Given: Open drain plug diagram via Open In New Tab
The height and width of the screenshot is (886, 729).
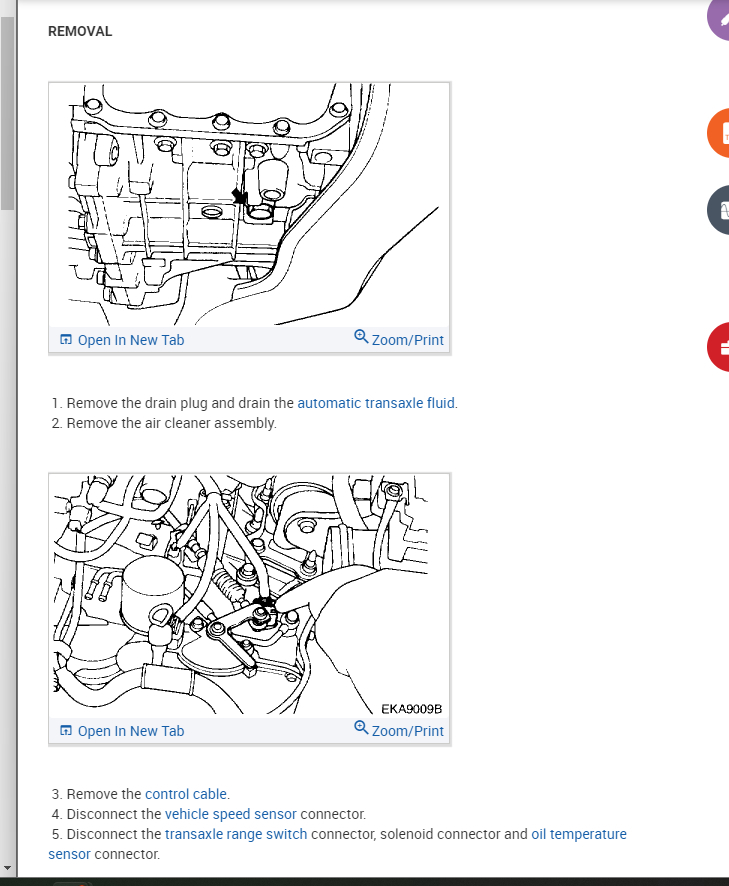Looking at the screenshot, I should [x=131, y=340].
